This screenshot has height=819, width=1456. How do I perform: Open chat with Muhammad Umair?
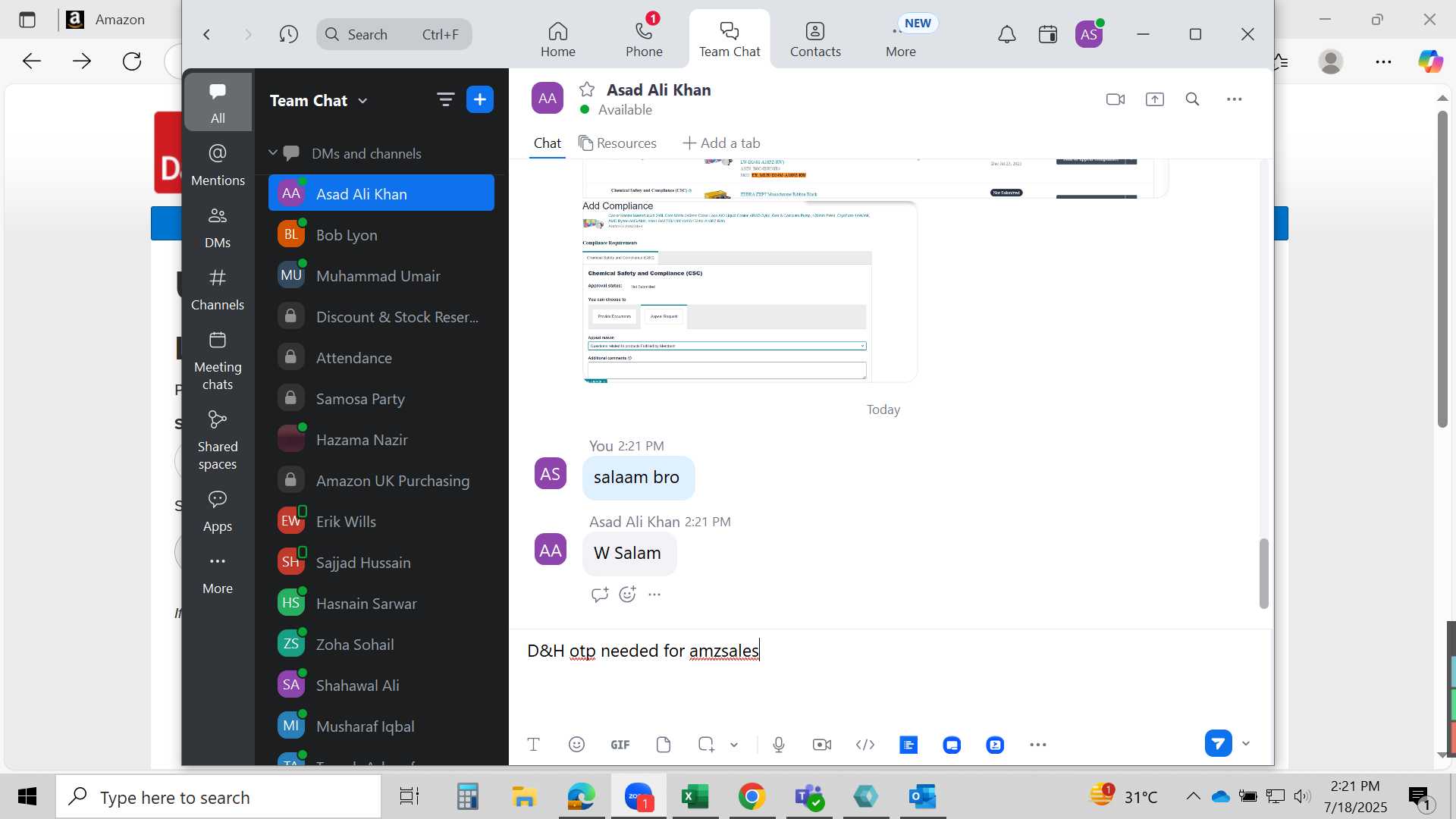tap(381, 276)
